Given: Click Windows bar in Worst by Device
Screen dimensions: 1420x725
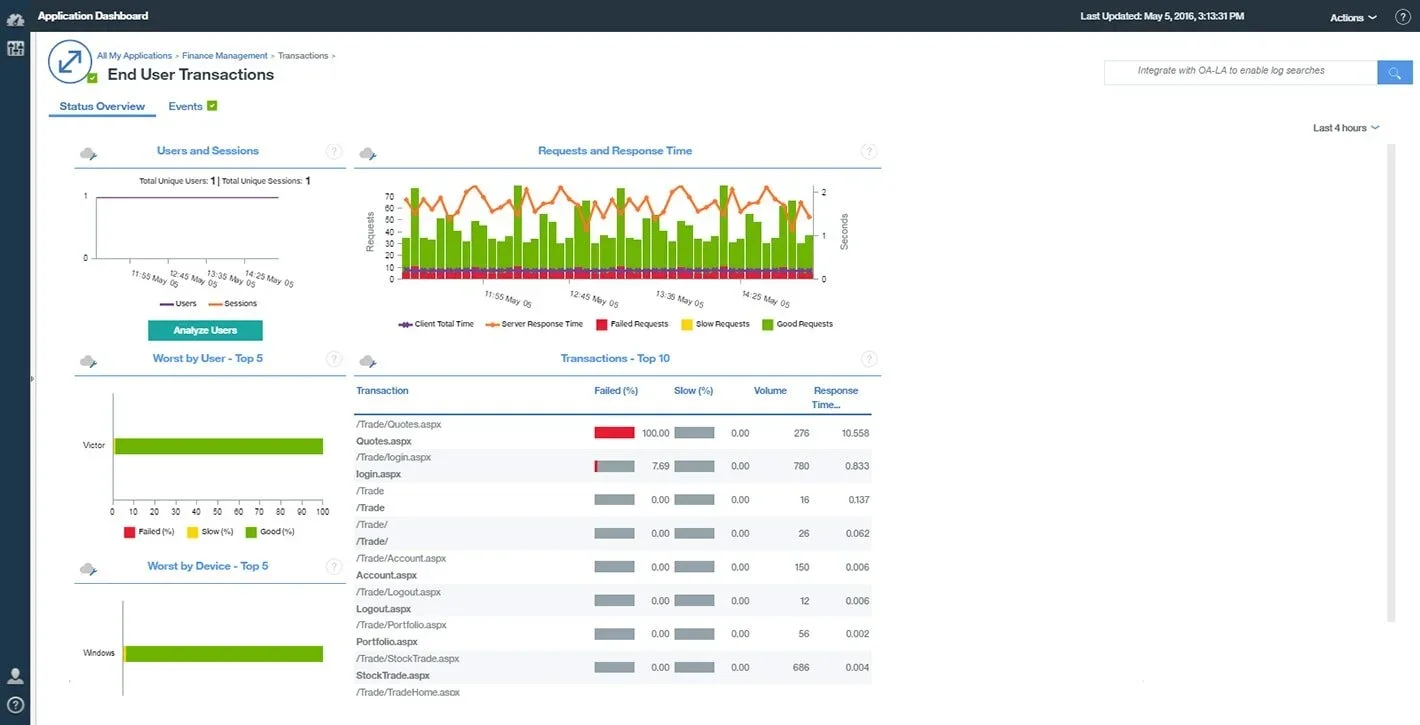Looking at the screenshot, I should click(x=224, y=654).
